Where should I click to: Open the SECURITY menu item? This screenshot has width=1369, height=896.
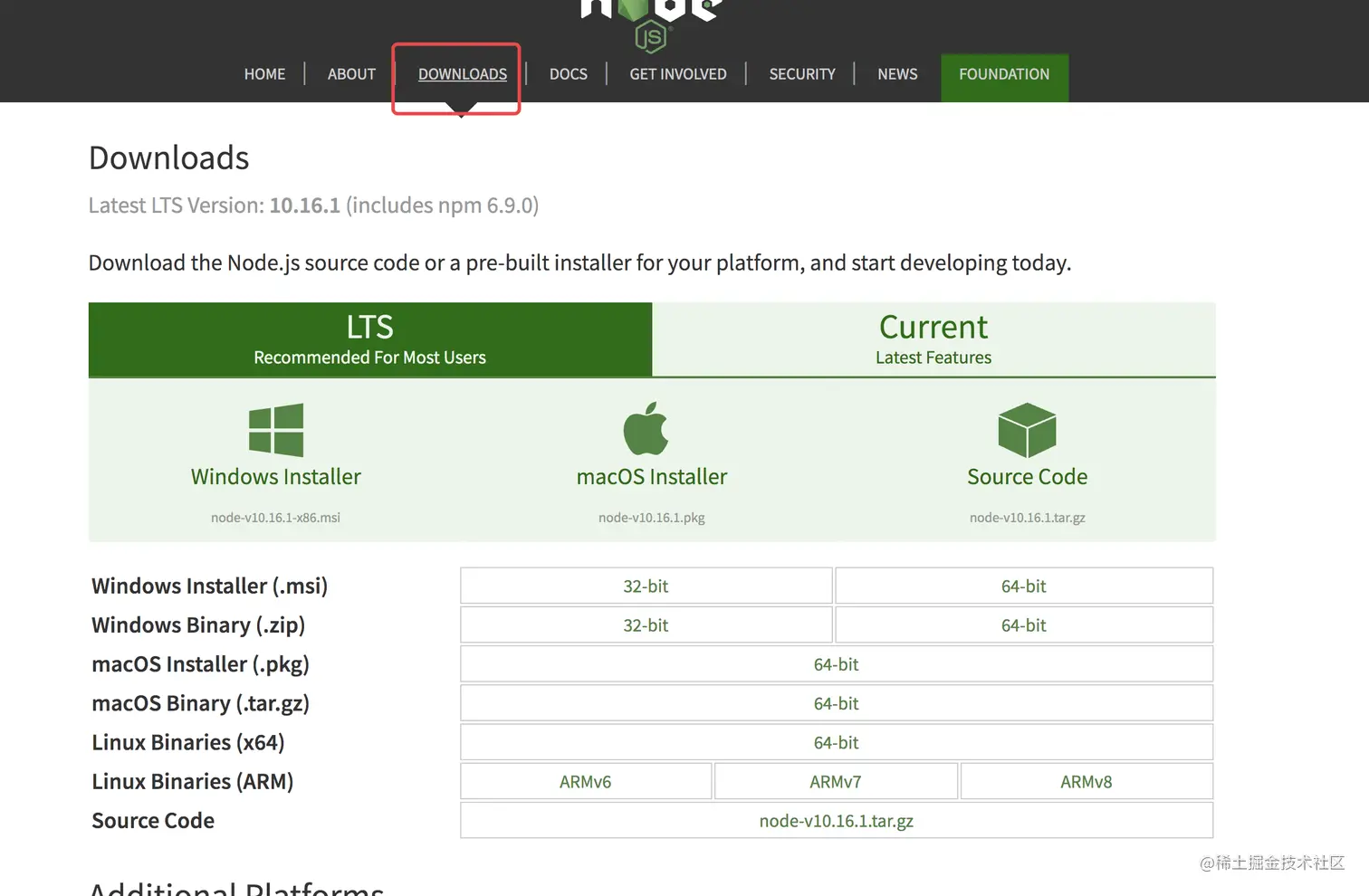(802, 74)
